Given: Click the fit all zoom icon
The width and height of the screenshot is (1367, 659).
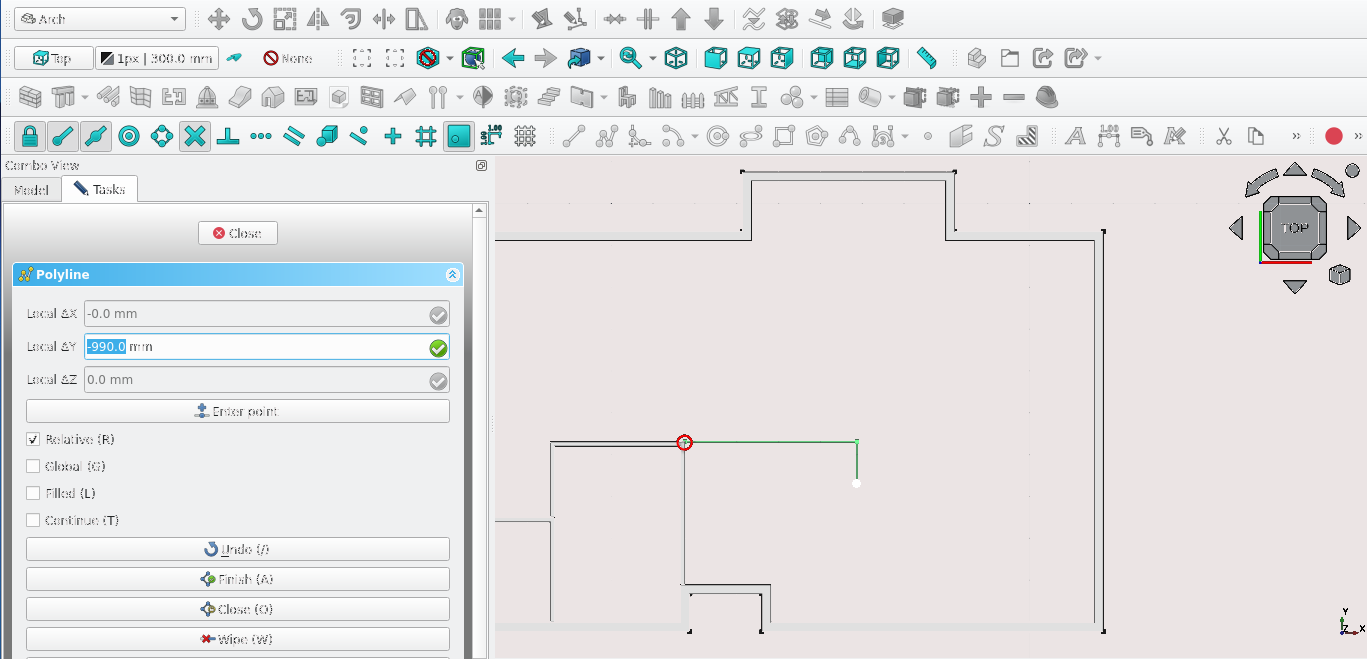Looking at the screenshot, I should [x=362, y=58].
